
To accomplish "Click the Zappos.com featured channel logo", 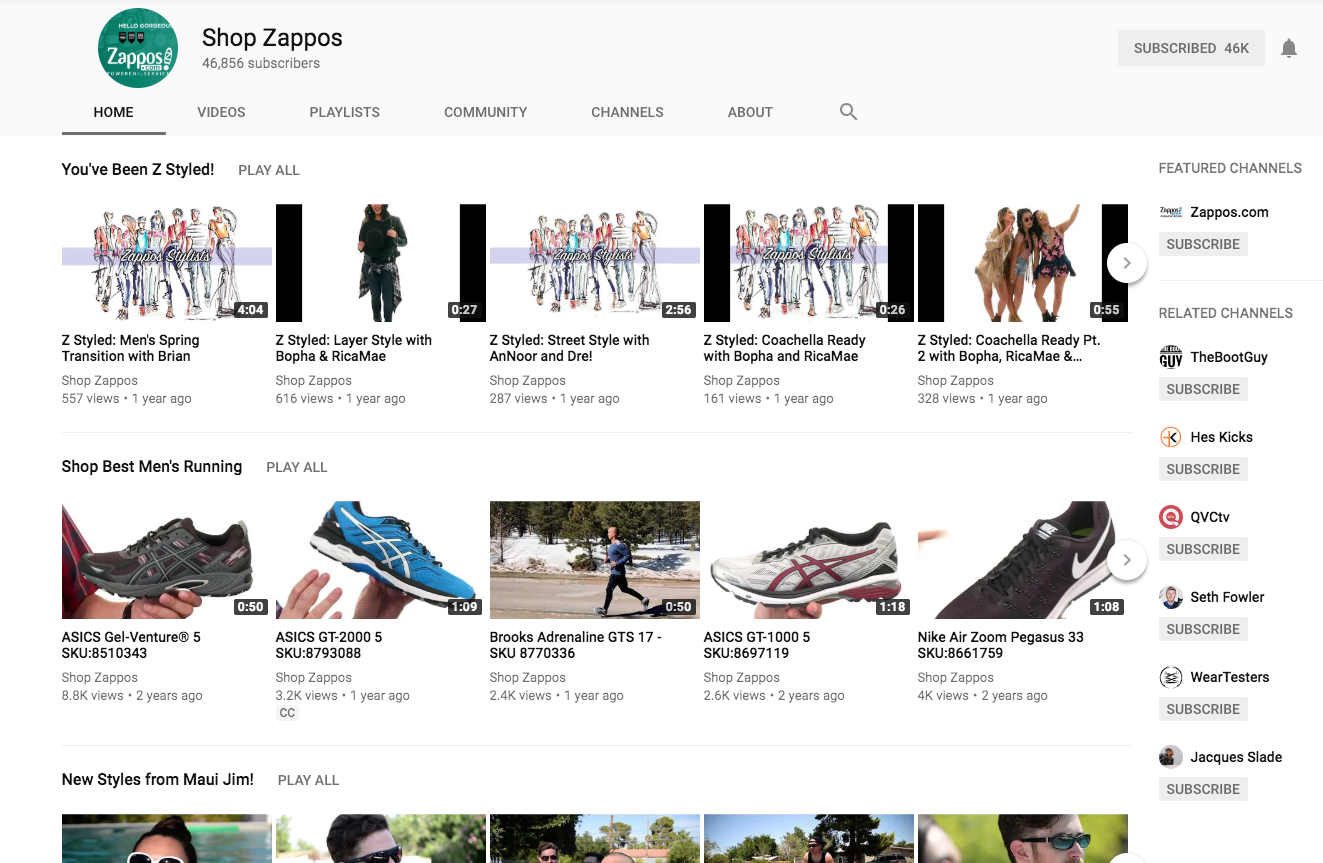I will tap(1170, 212).
